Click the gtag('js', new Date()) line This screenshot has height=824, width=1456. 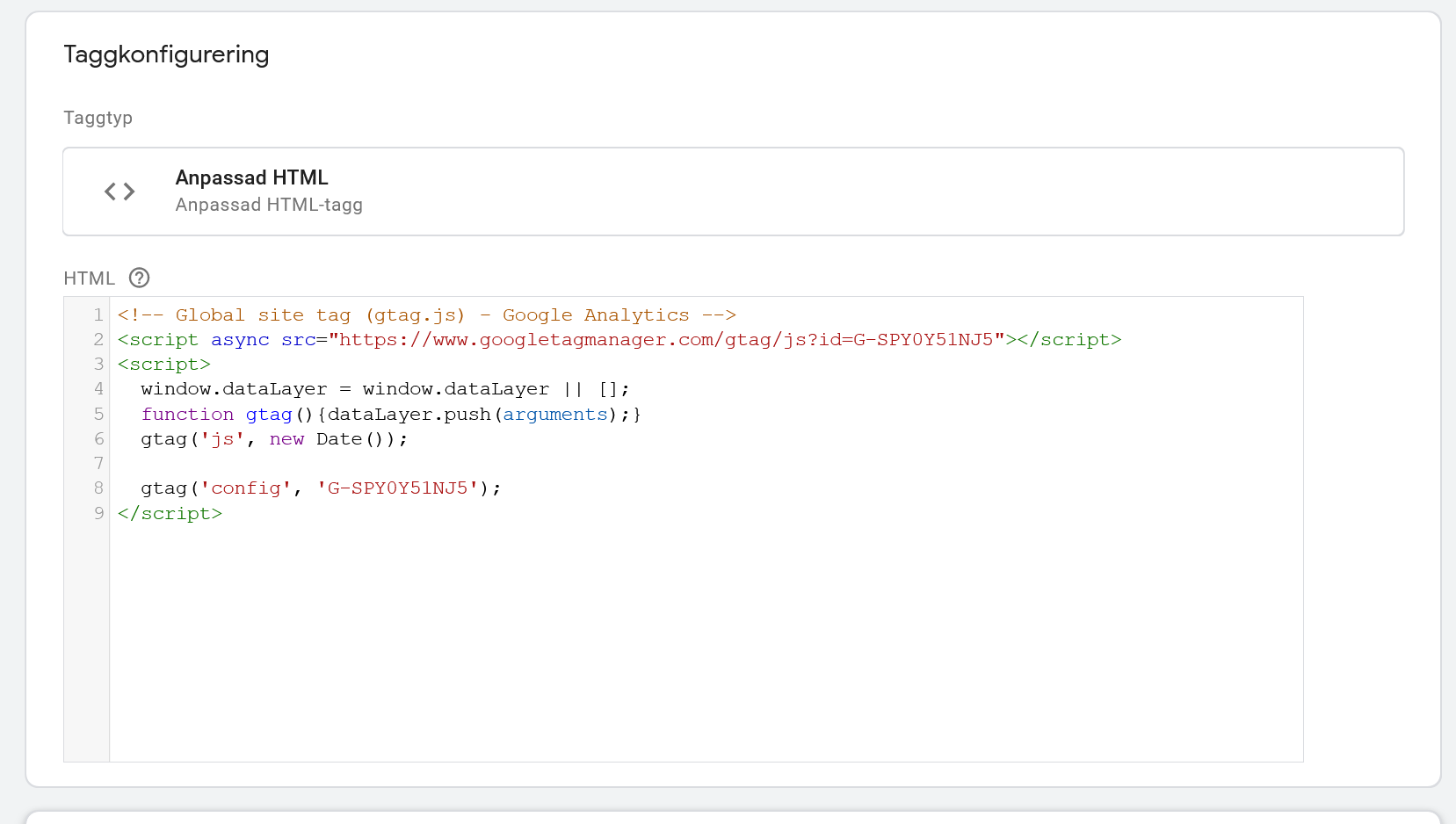point(273,439)
